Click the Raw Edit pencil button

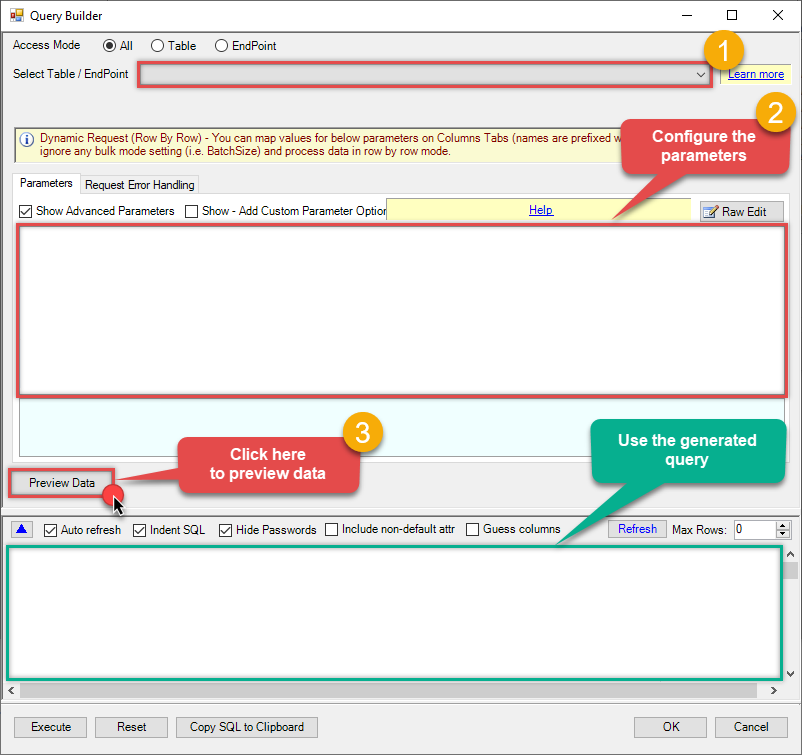(741, 211)
